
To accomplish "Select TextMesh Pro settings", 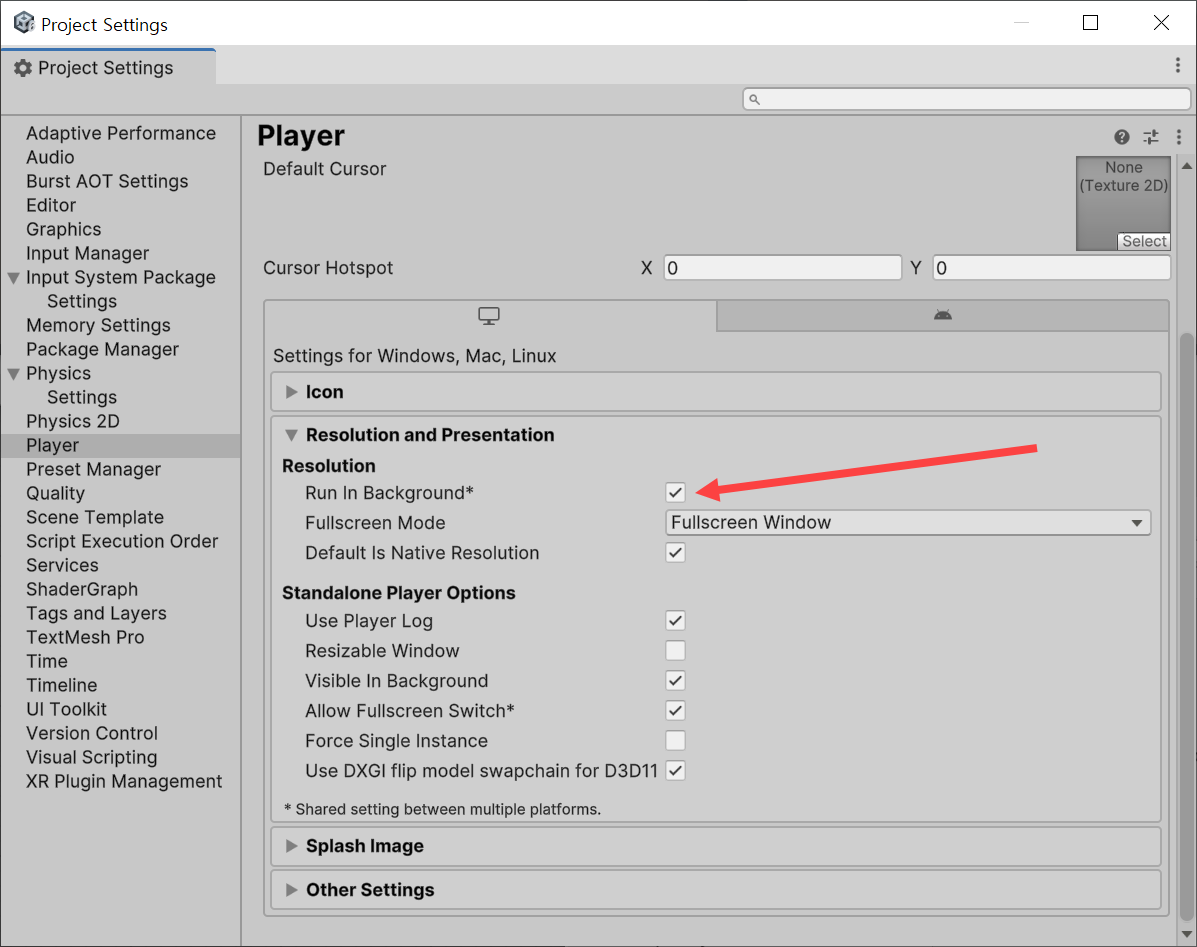I will (85, 638).
